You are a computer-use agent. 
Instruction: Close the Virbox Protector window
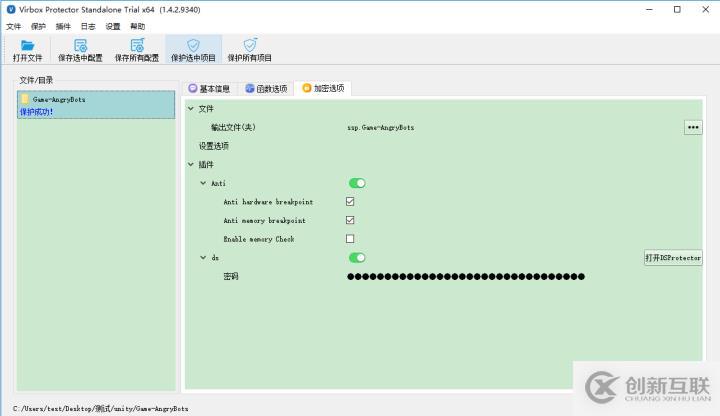coord(705,9)
